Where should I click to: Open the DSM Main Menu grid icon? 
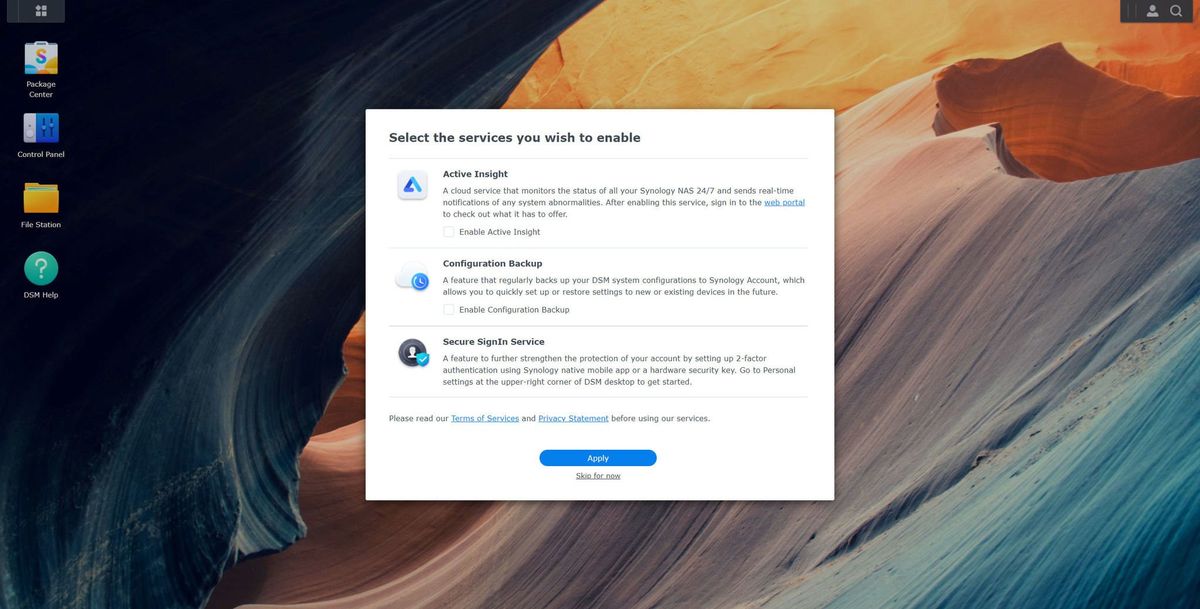coord(41,11)
